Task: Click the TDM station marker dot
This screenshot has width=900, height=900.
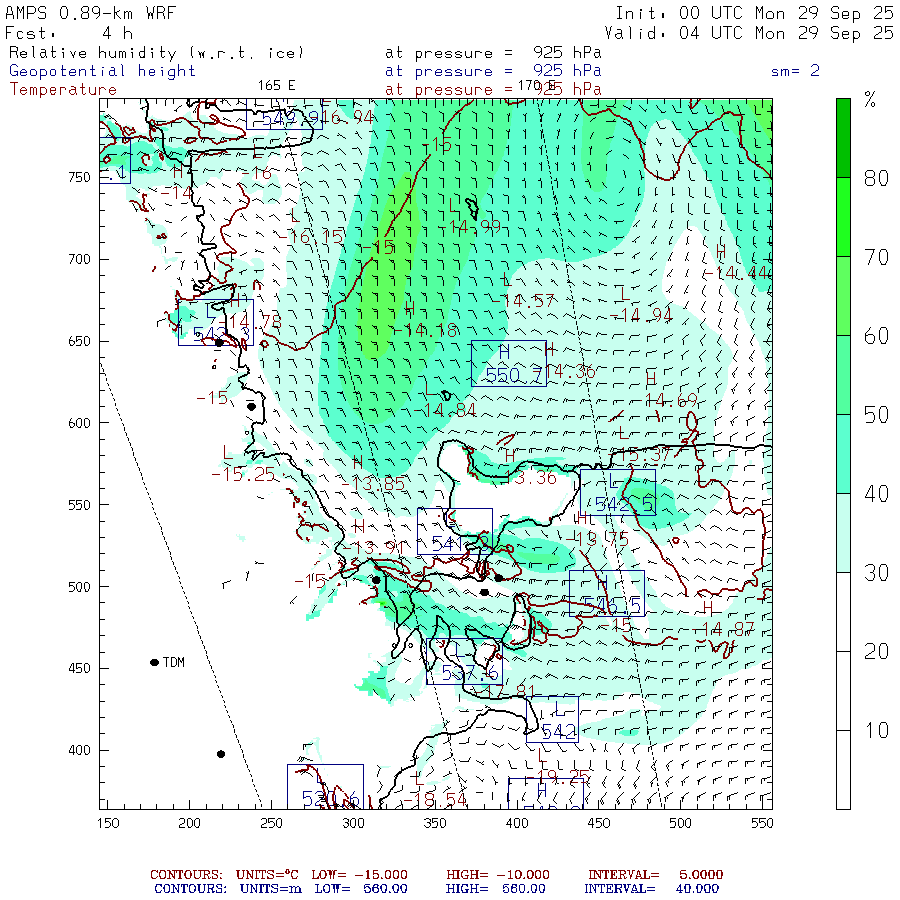Action: coord(154,662)
